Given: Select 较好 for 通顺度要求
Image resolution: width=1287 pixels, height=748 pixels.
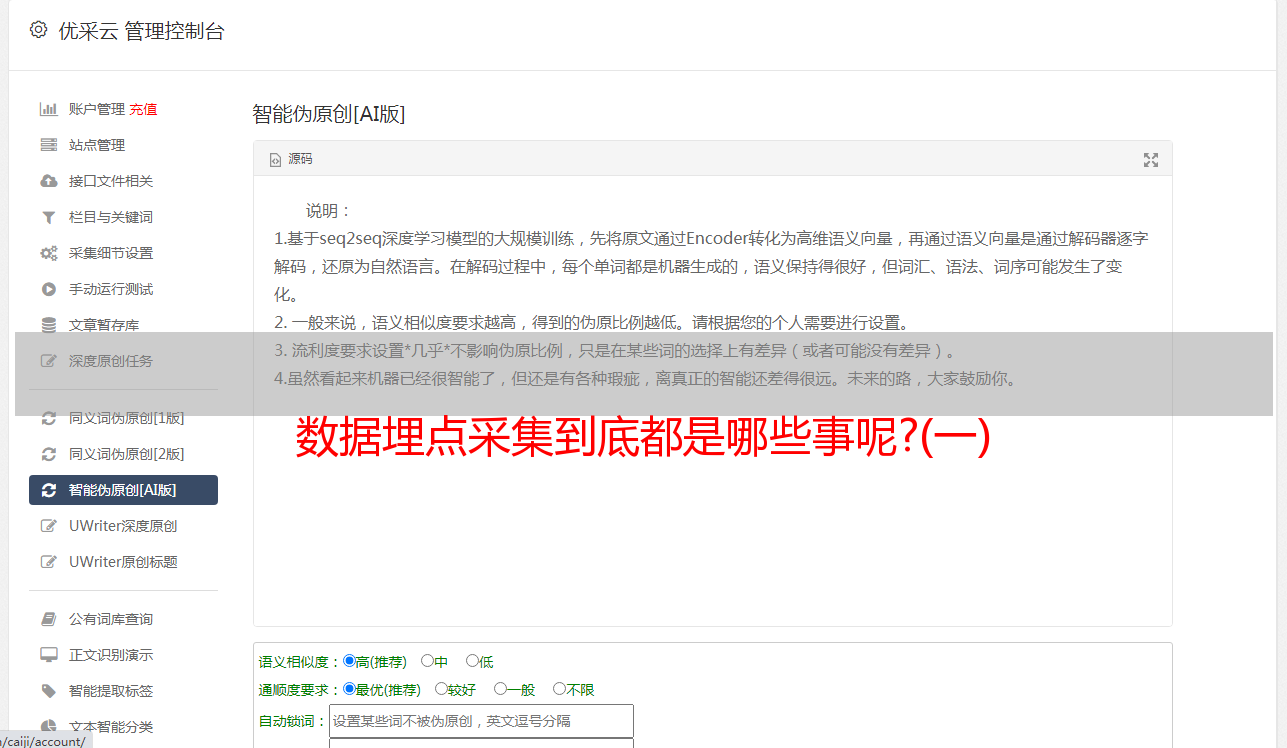Looking at the screenshot, I should [441, 689].
